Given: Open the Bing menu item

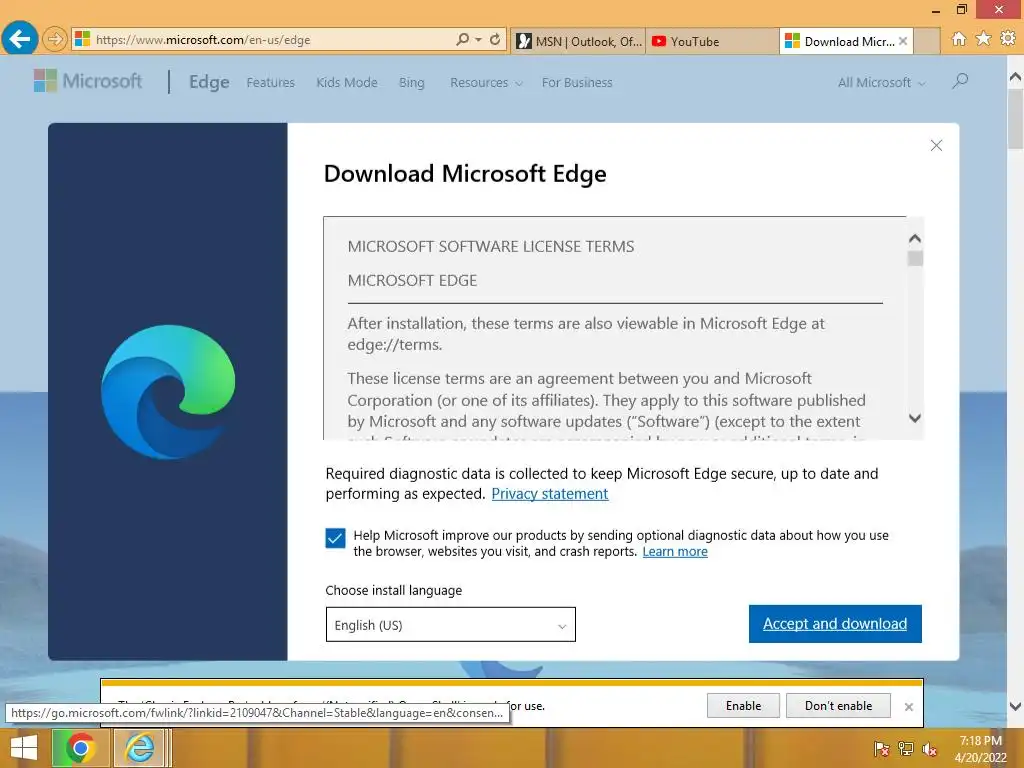Looking at the screenshot, I should coord(411,82).
